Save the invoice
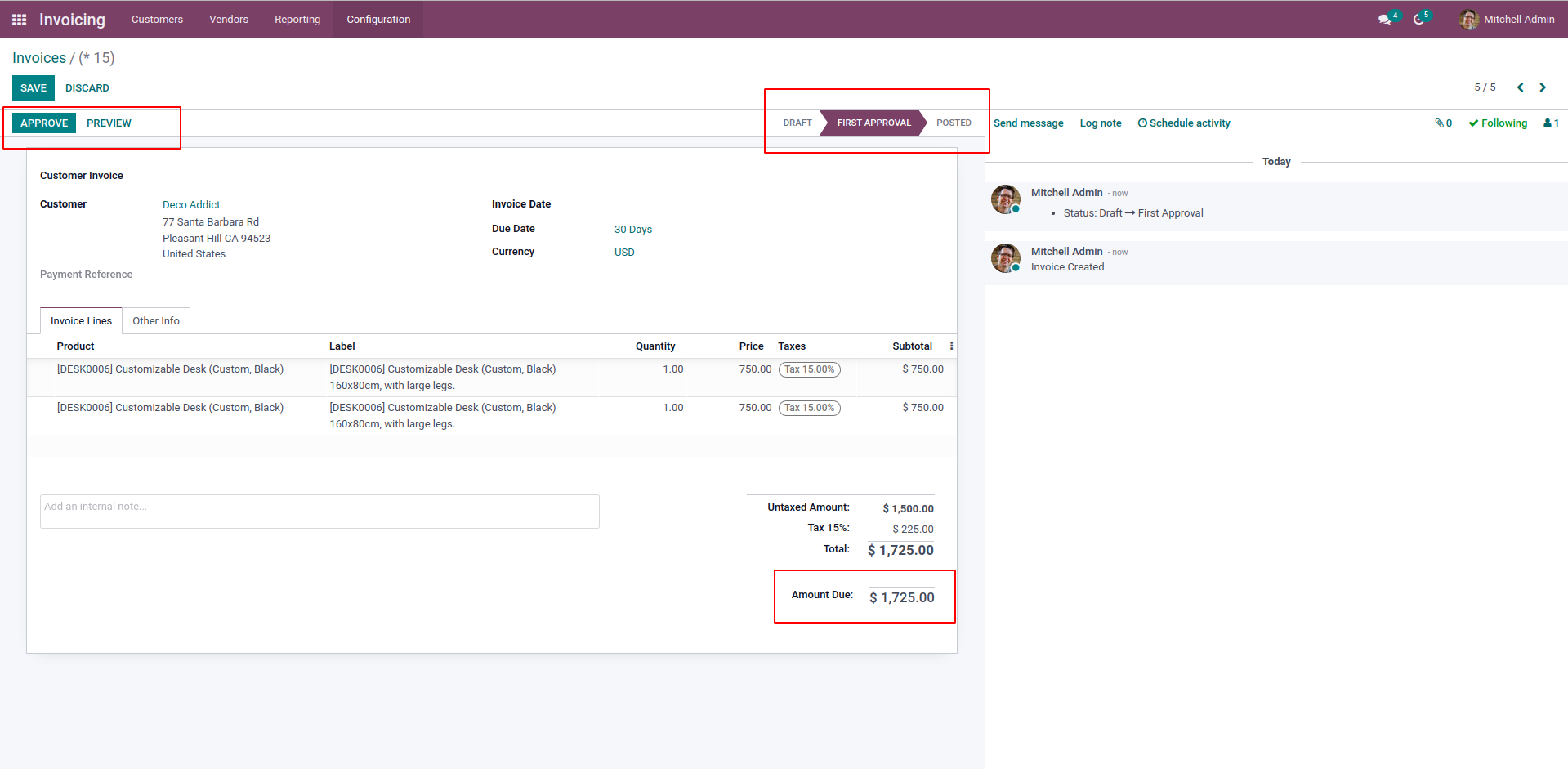The image size is (1568, 769). pyautogui.click(x=34, y=88)
